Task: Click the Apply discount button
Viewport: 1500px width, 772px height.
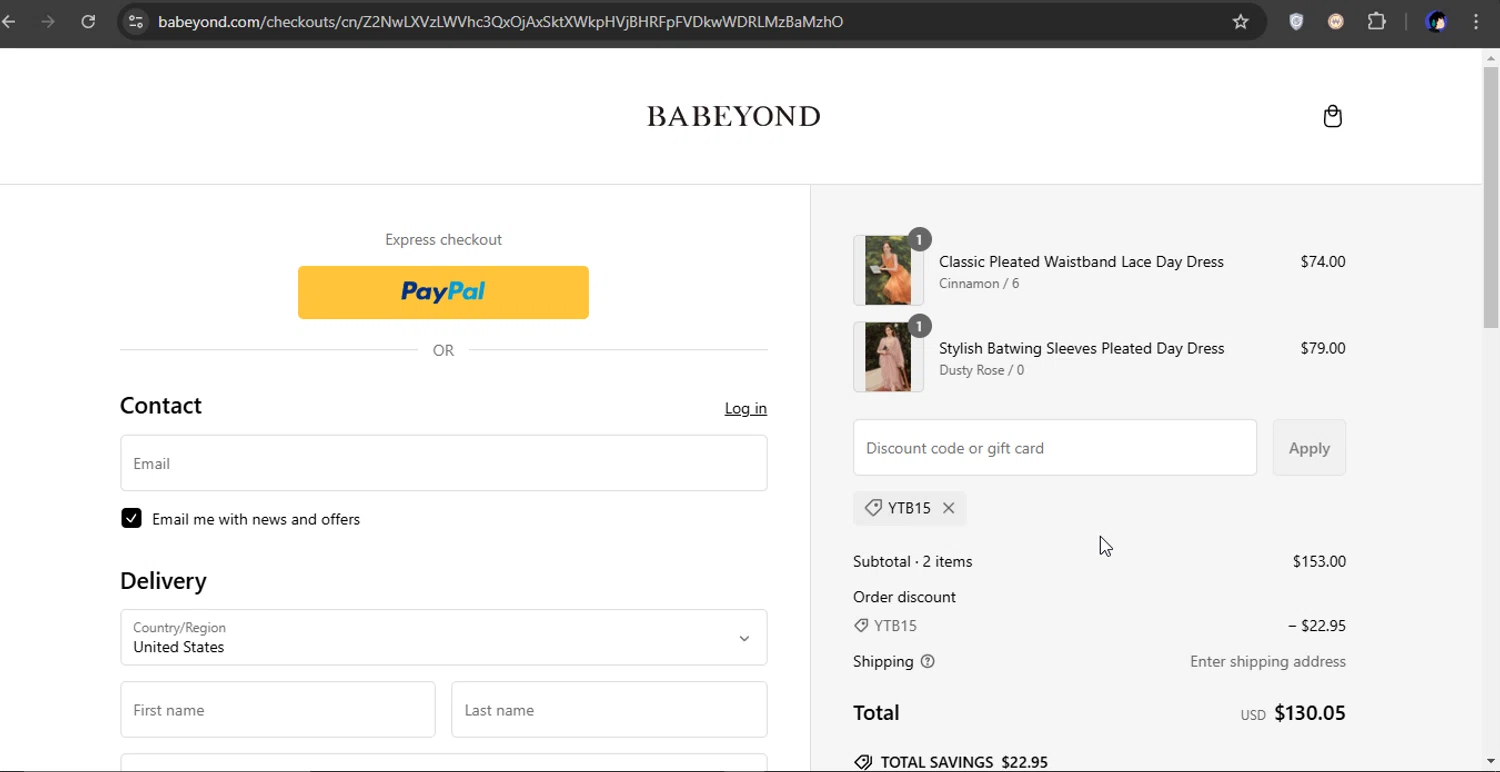Action: [x=1309, y=447]
